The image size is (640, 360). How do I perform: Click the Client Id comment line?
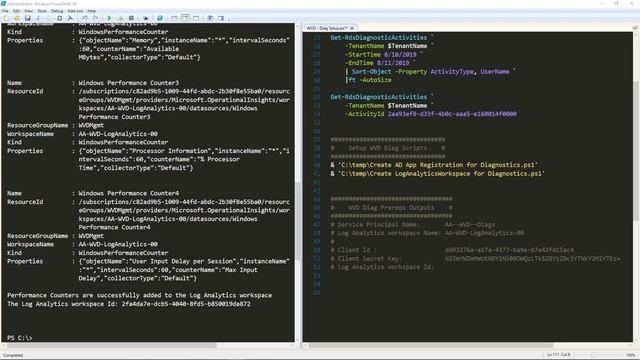point(452,250)
